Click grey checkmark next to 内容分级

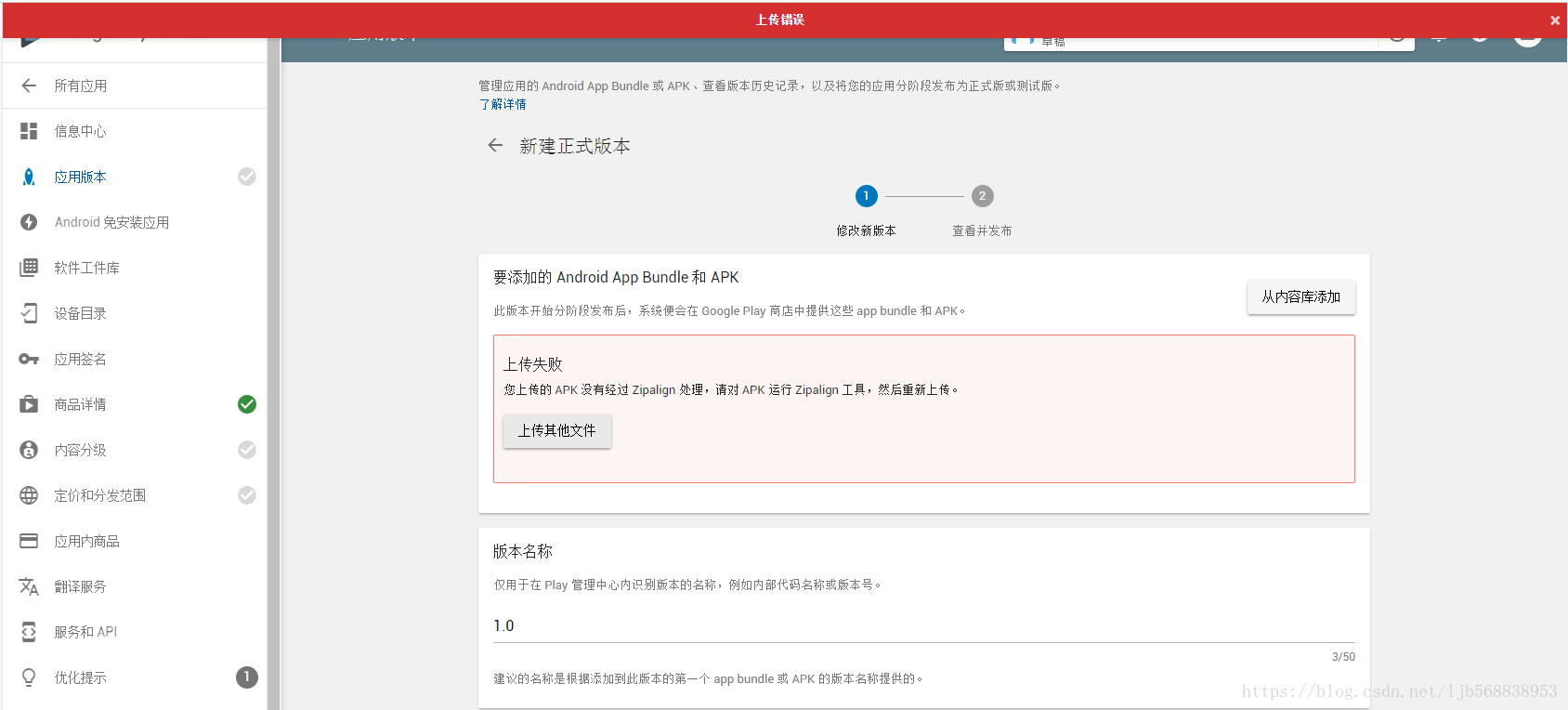pos(247,450)
